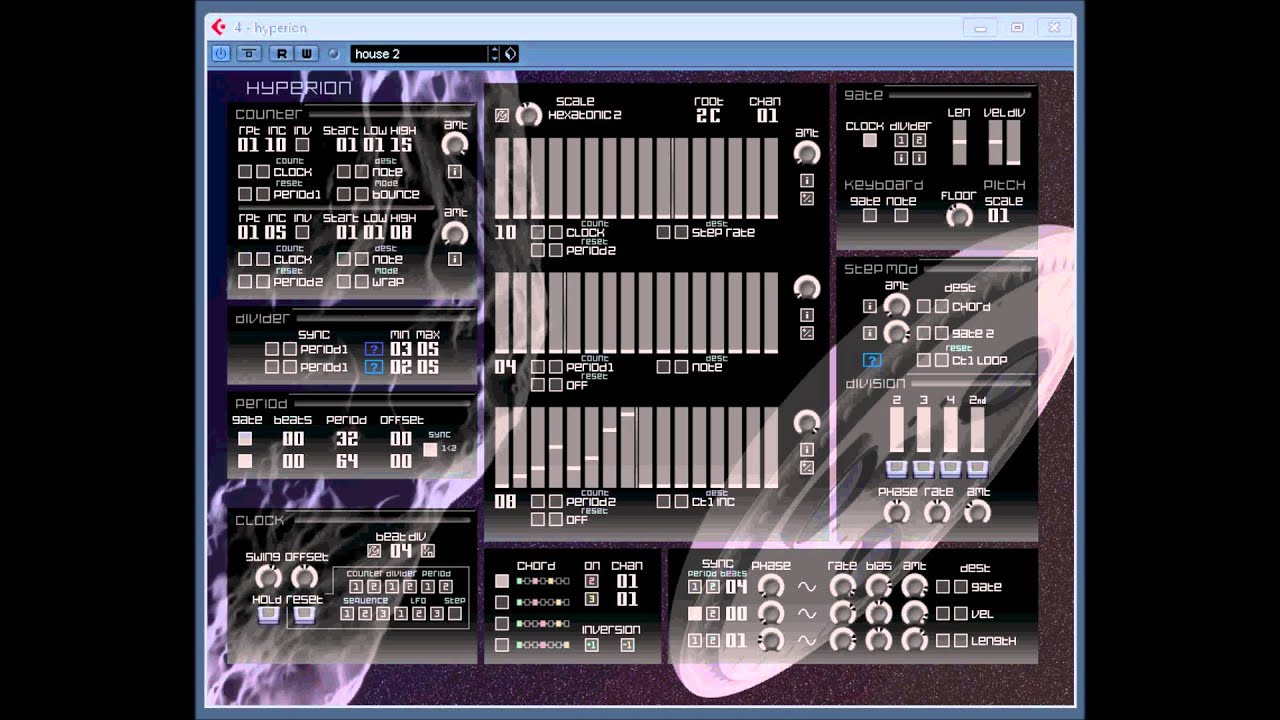The height and width of the screenshot is (720, 1280).
Task: Click the gate divider 2 button
Action: tap(919, 141)
